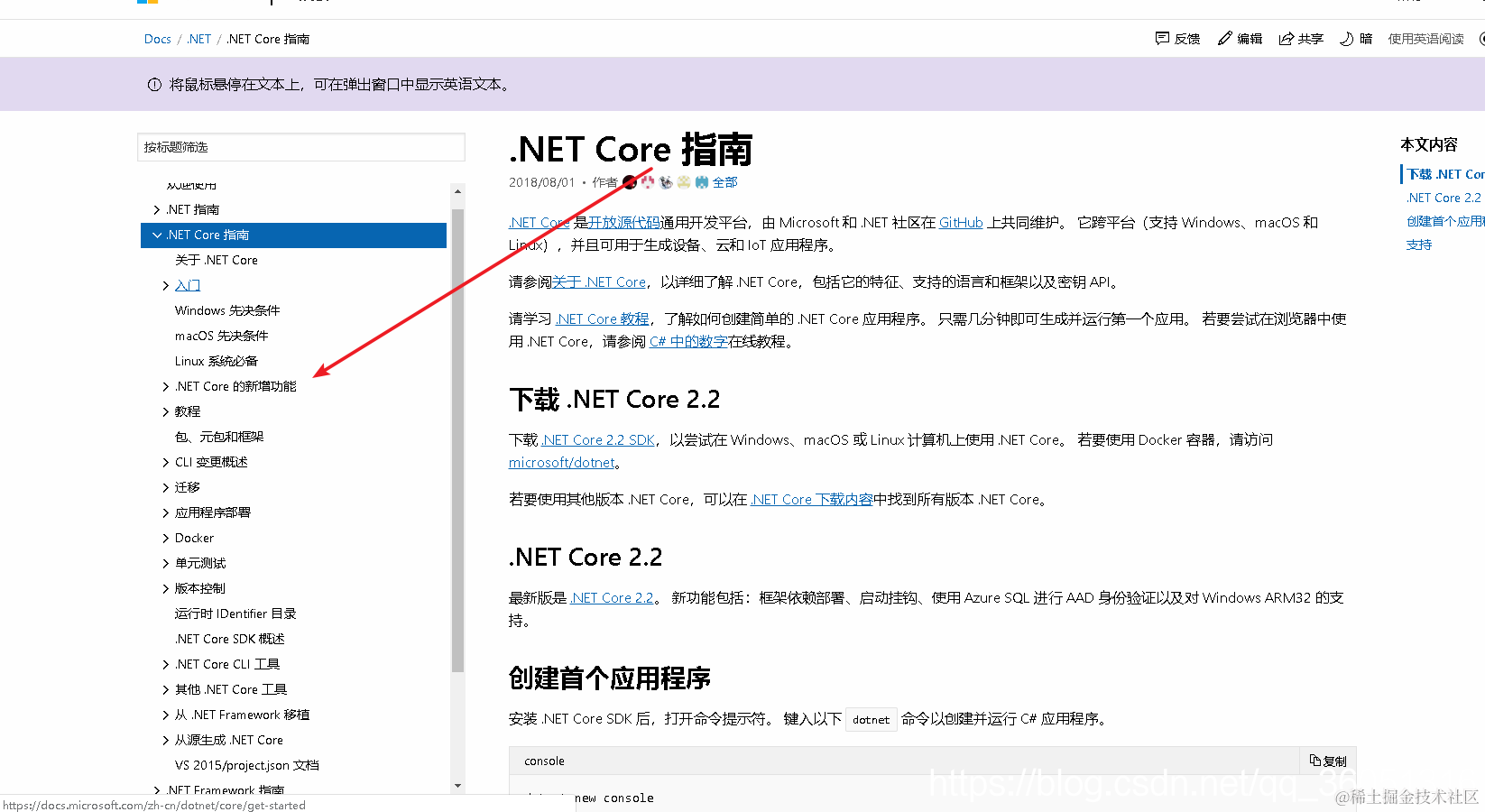This screenshot has height=812, width=1485.
Task: Click 全部 to view all authors
Action: (724, 181)
